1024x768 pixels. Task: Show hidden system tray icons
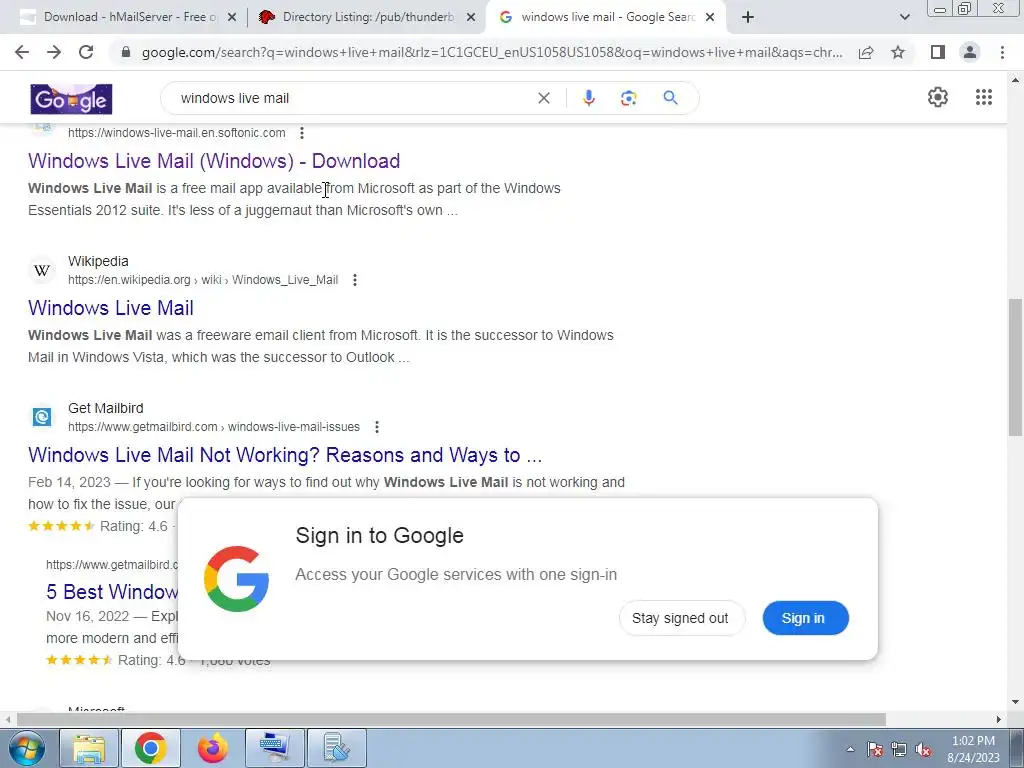coord(850,749)
